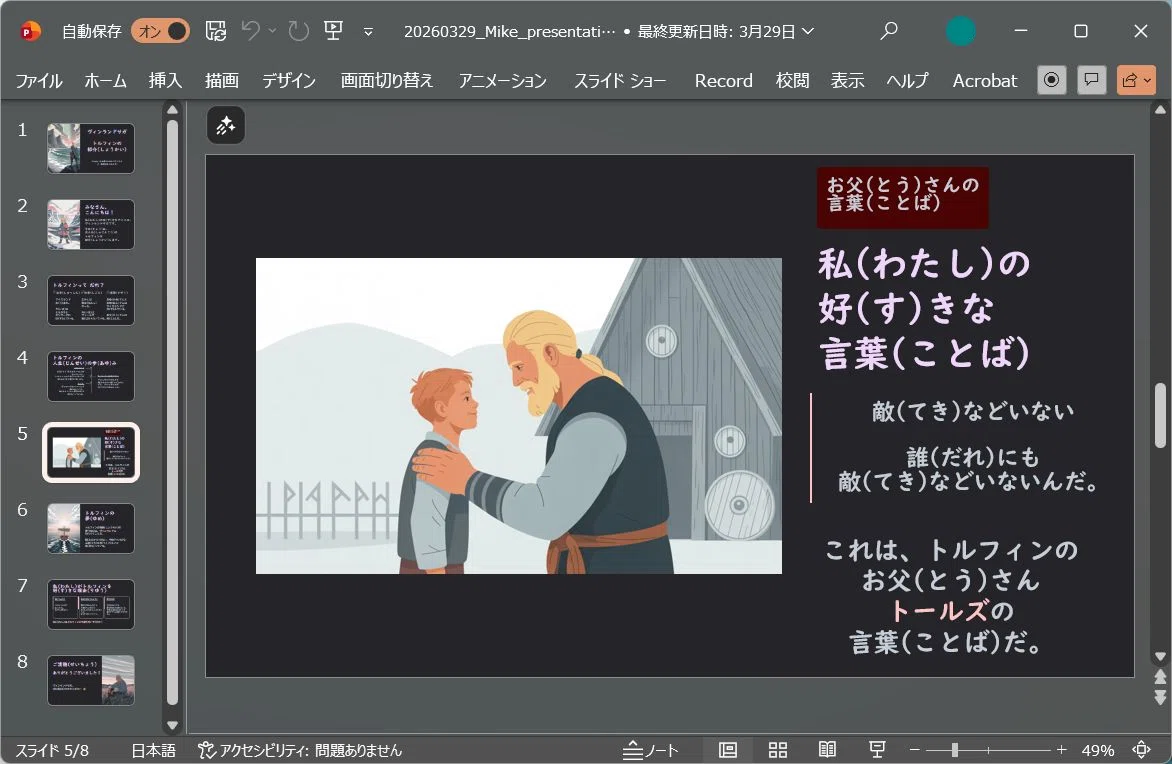The width and height of the screenshot is (1172, 764).
Task: Open Customize Quick Access Toolbar dropdown
Action: pyautogui.click(x=368, y=31)
